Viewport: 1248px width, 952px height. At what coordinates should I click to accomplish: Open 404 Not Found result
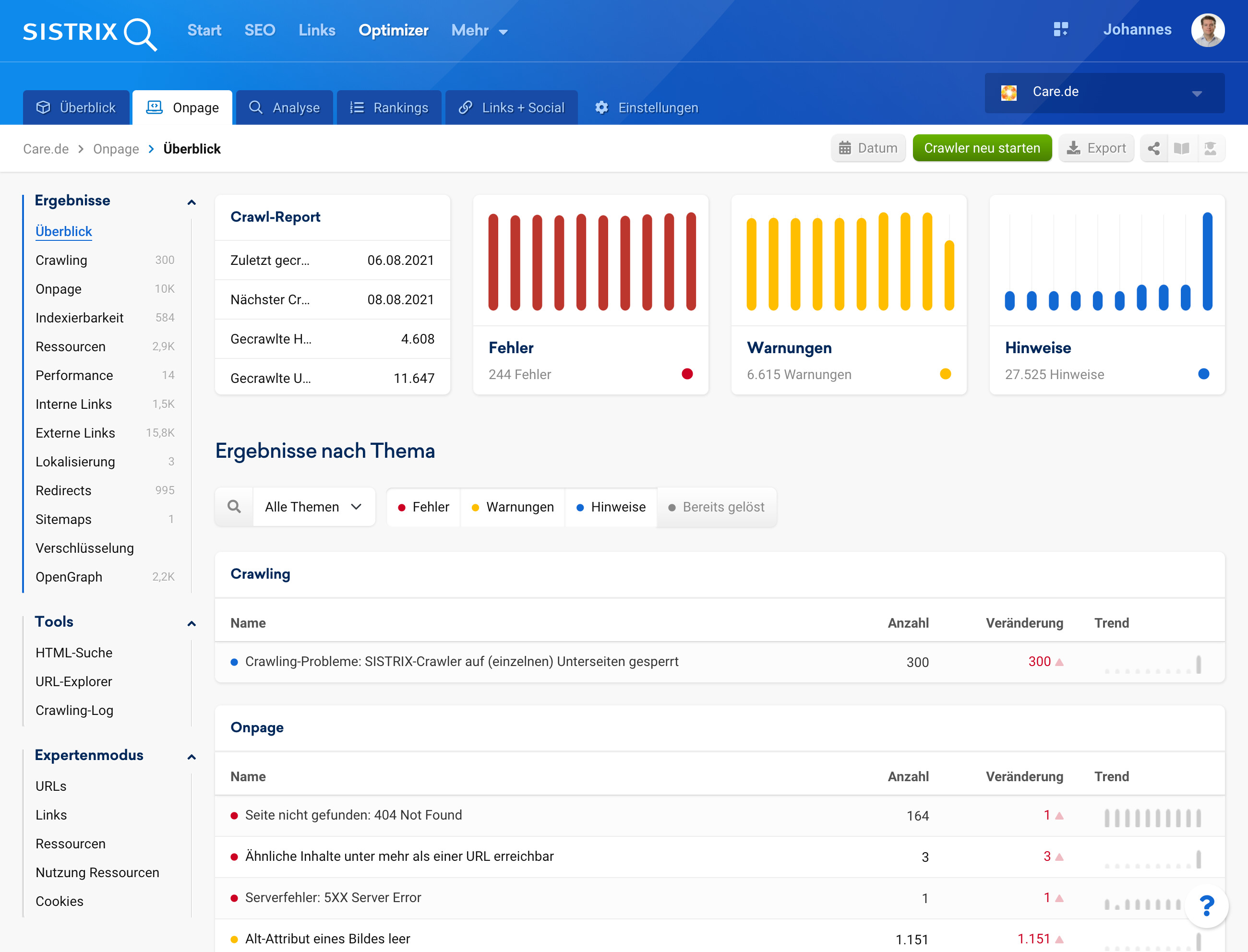point(353,815)
